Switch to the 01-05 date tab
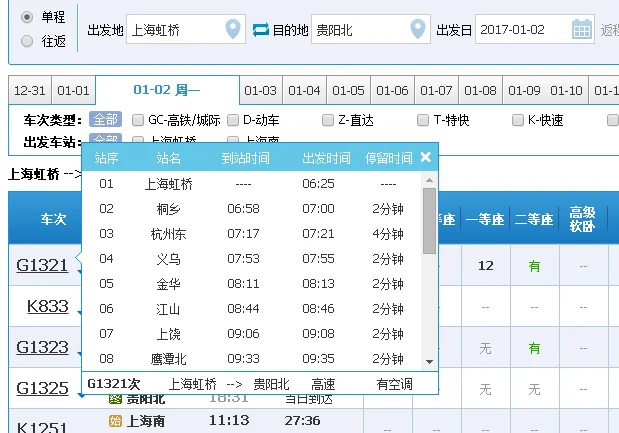Viewport: 619px width, 433px height. (x=349, y=91)
